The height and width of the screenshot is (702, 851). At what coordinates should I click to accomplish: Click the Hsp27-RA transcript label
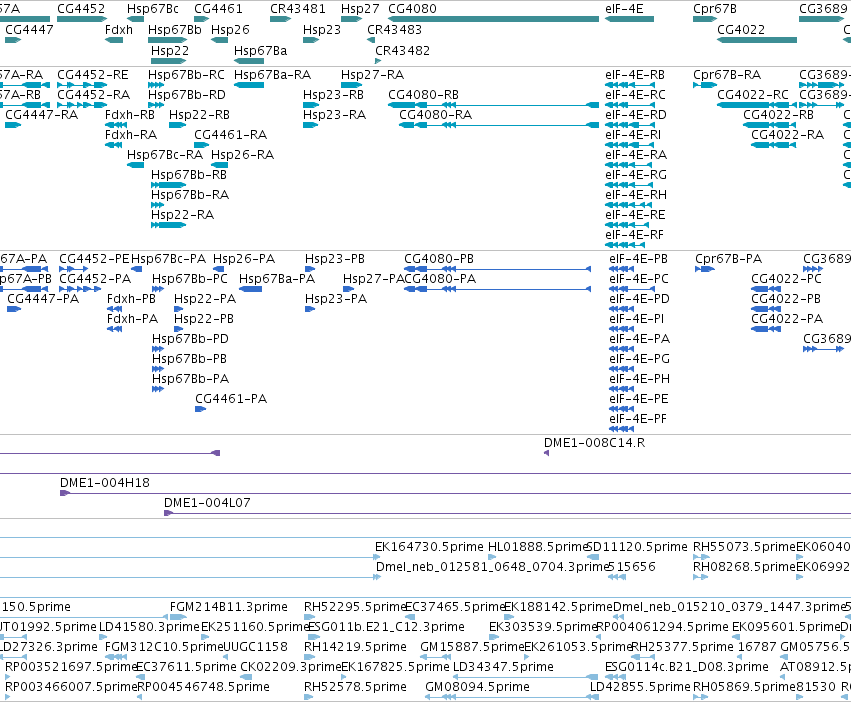(x=372, y=74)
